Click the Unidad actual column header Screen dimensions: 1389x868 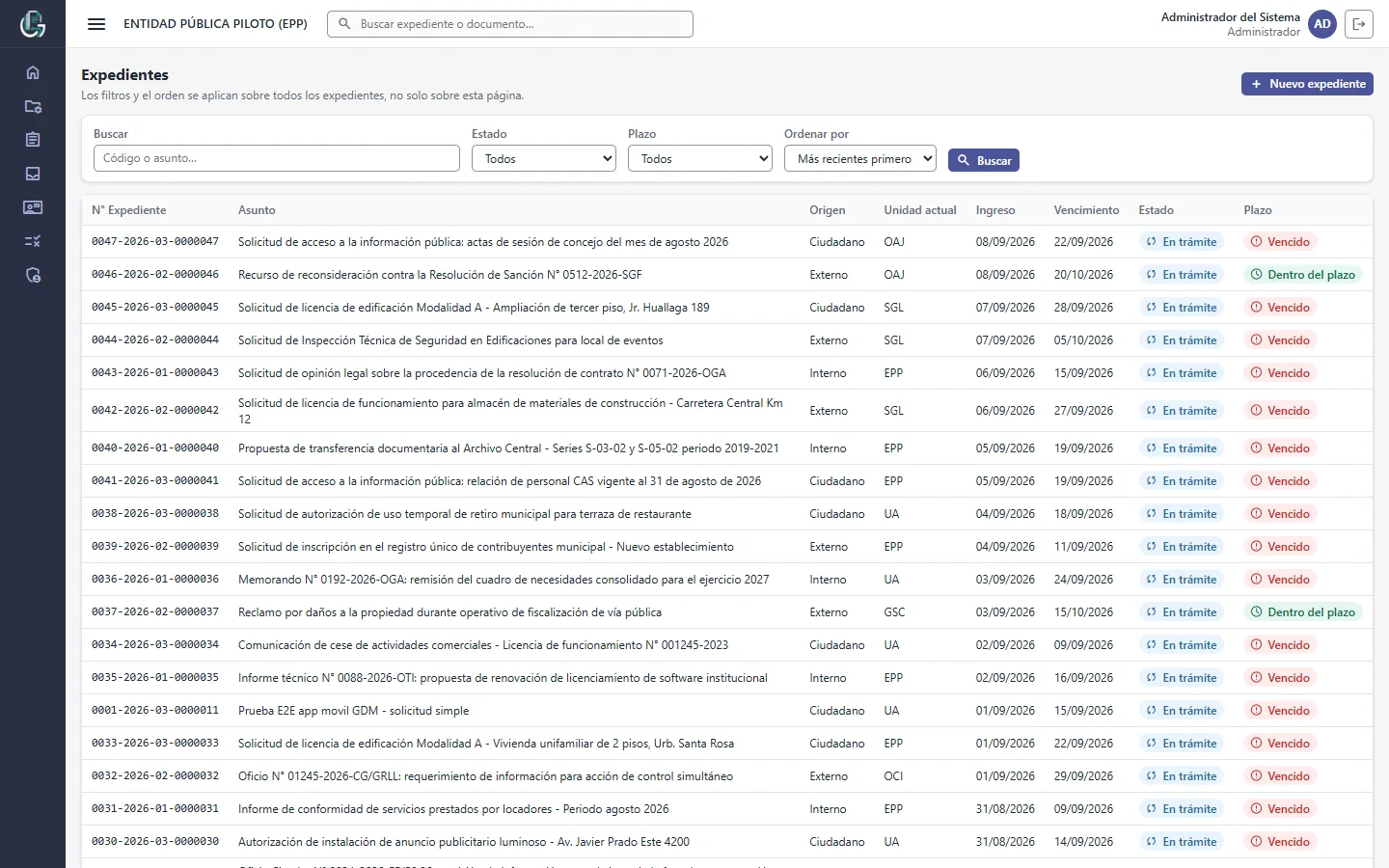[x=920, y=210]
